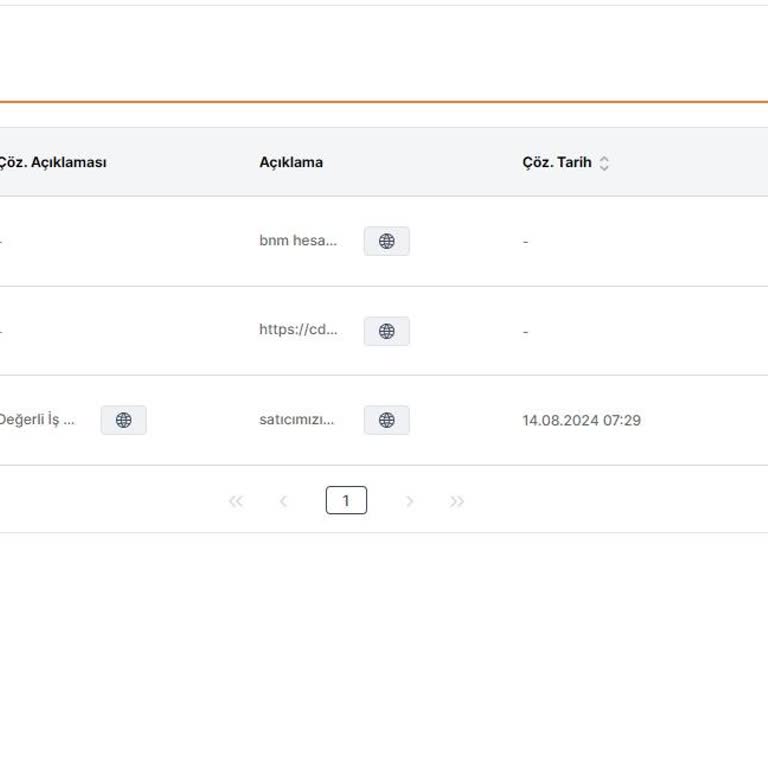Click the Çöz. Açıklaması column header
Image resolution: width=768 pixels, height=768 pixels.
pyautogui.click(x=52, y=162)
